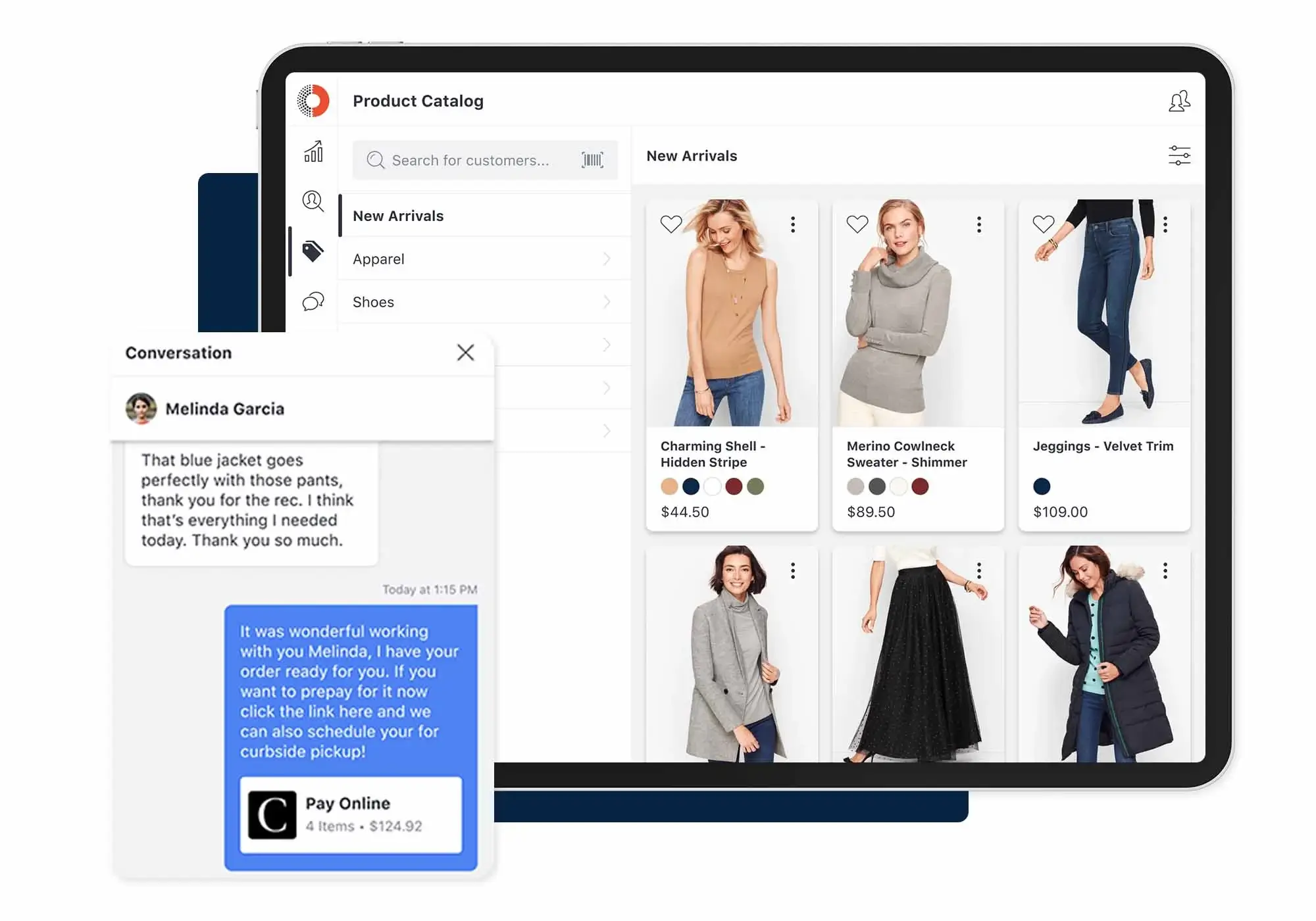Open the navy puffer coat product photo
The height and width of the screenshot is (921, 1316).
click(1104, 654)
